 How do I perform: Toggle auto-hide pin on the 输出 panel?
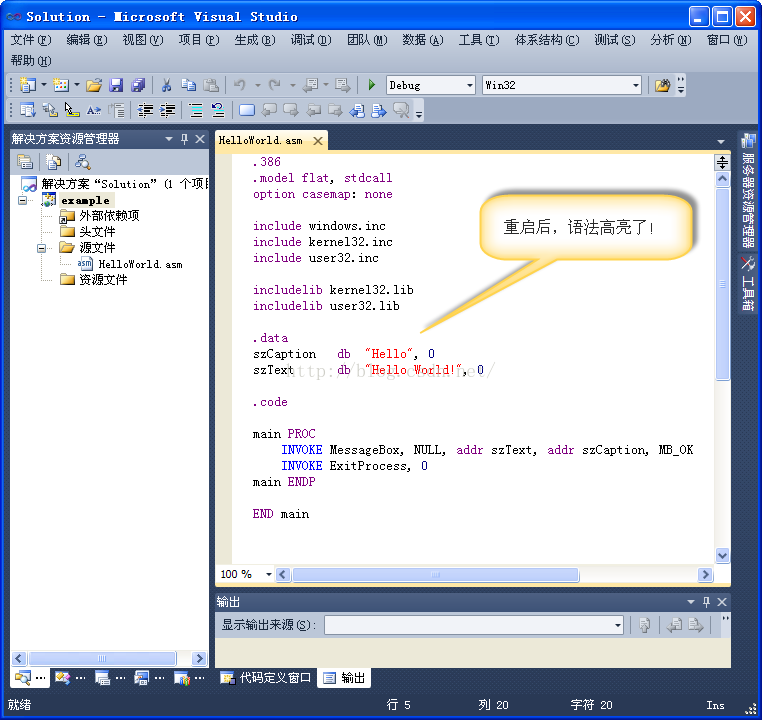click(x=707, y=602)
